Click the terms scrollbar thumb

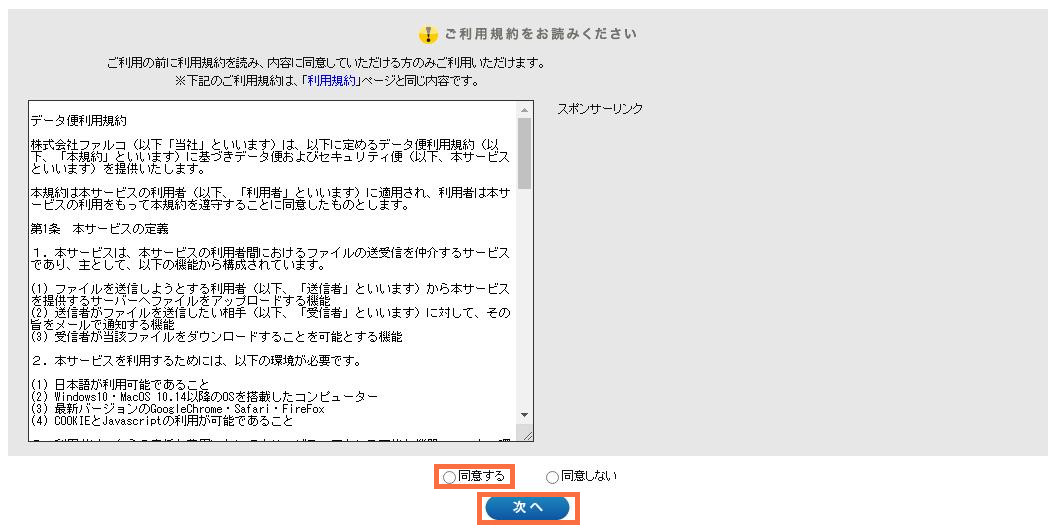click(x=524, y=153)
